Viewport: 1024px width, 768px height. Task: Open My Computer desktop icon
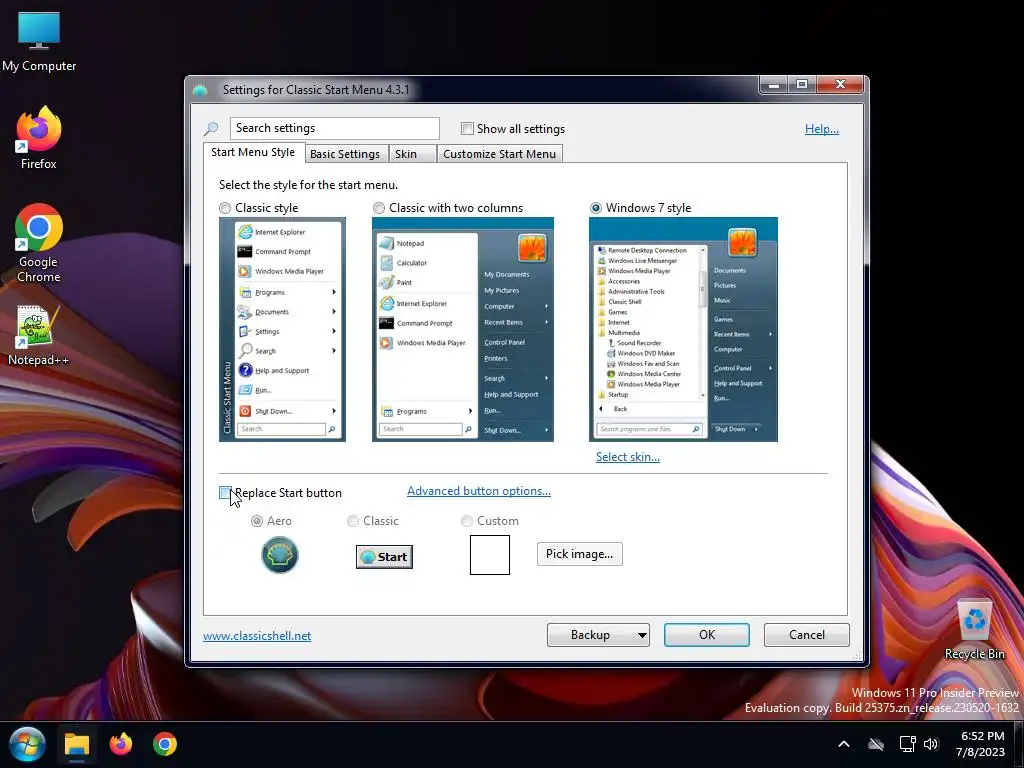[39, 41]
